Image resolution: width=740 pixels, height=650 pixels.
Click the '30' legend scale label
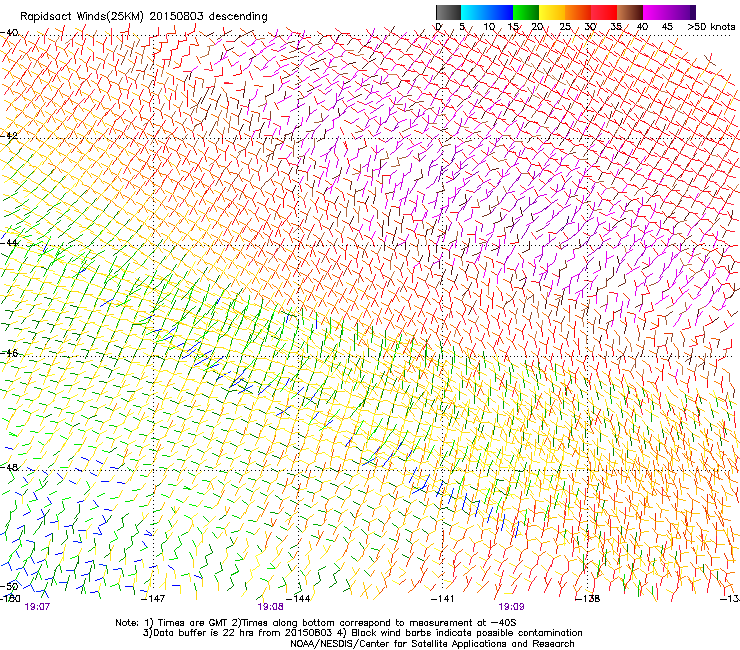[x=590, y=26]
